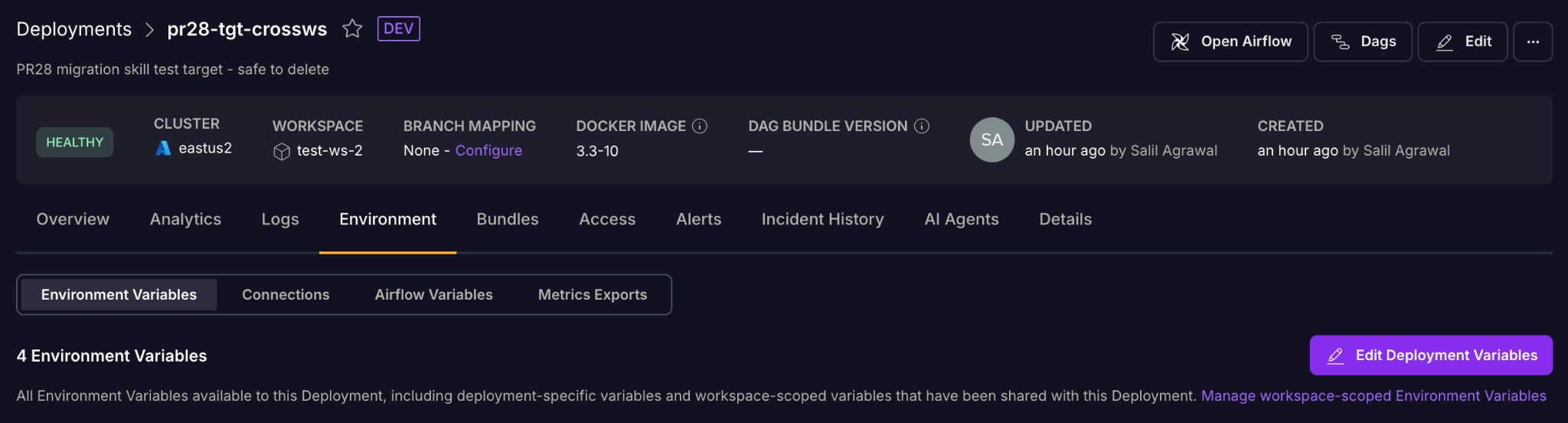
Task: Click the Dags button
Action: coord(1363,41)
